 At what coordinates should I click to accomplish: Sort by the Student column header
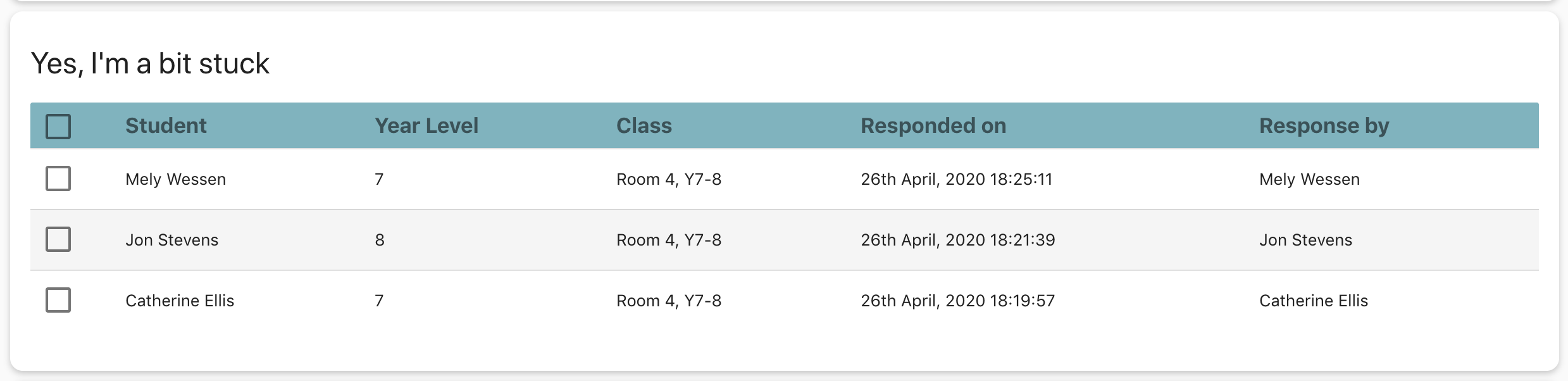pyautogui.click(x=166, y=126)
